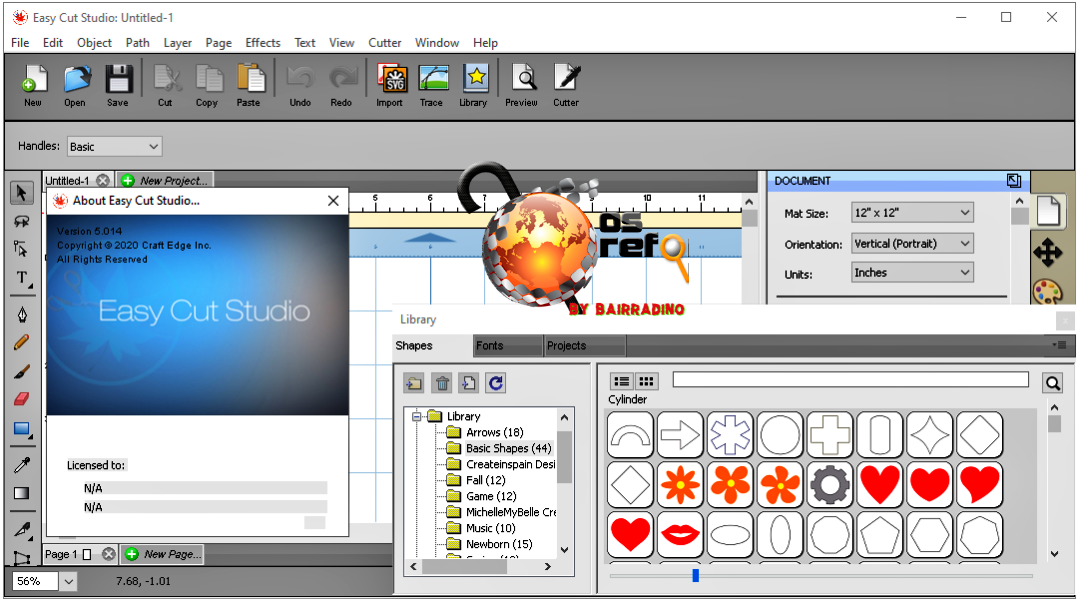The height and width of the screenshot is (599, 1080).
Task: Close the About Easy Cut Studio dialog
Action: point(333,200)
